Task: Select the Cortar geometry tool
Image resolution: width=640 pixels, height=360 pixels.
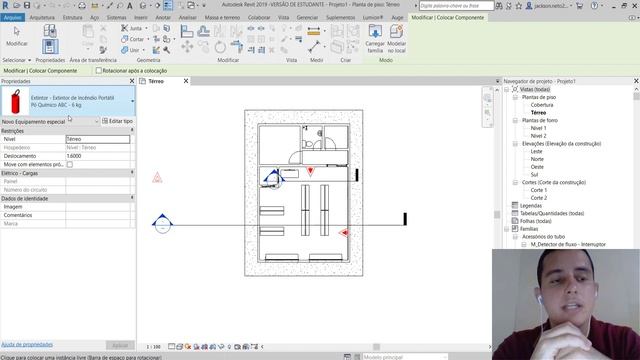Action: pyautogui.click(x=132, y=39)
